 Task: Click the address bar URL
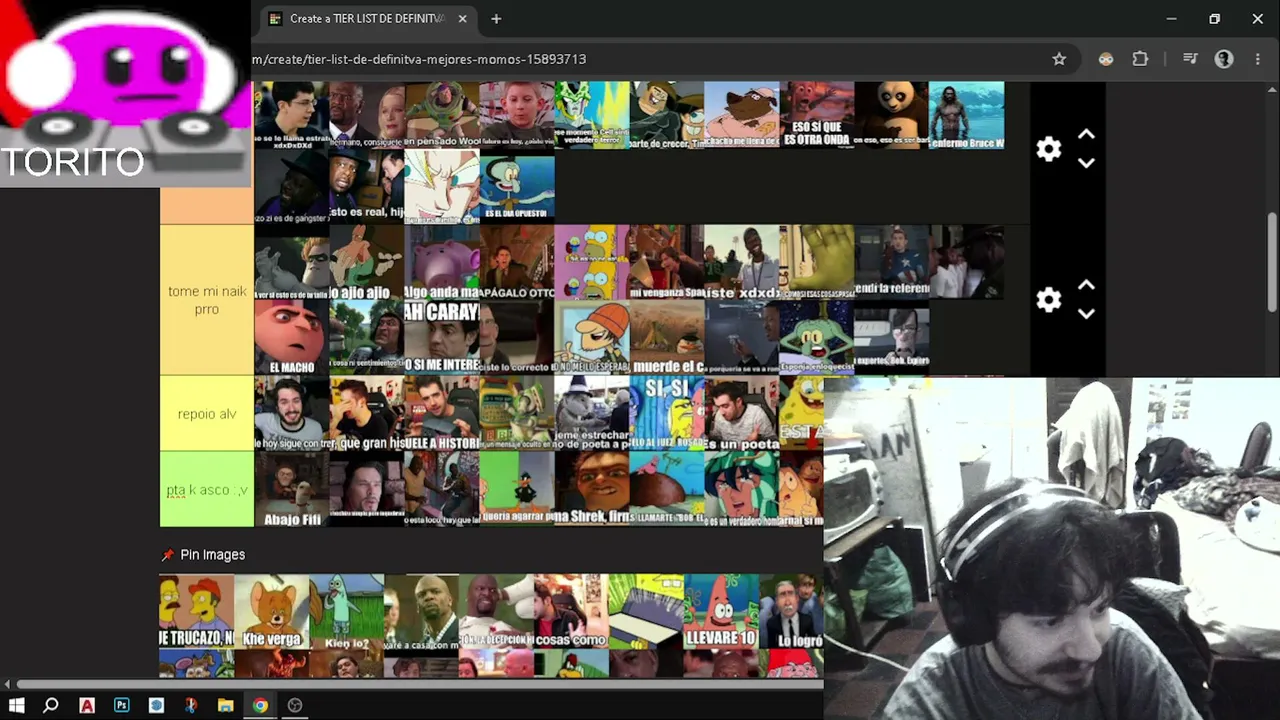419,59
